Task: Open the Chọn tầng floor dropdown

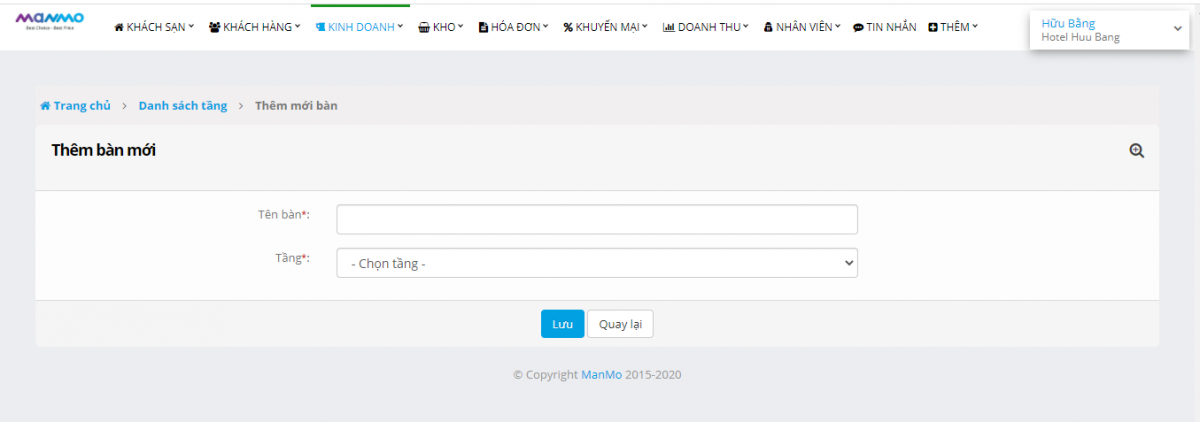Action: 597,263
